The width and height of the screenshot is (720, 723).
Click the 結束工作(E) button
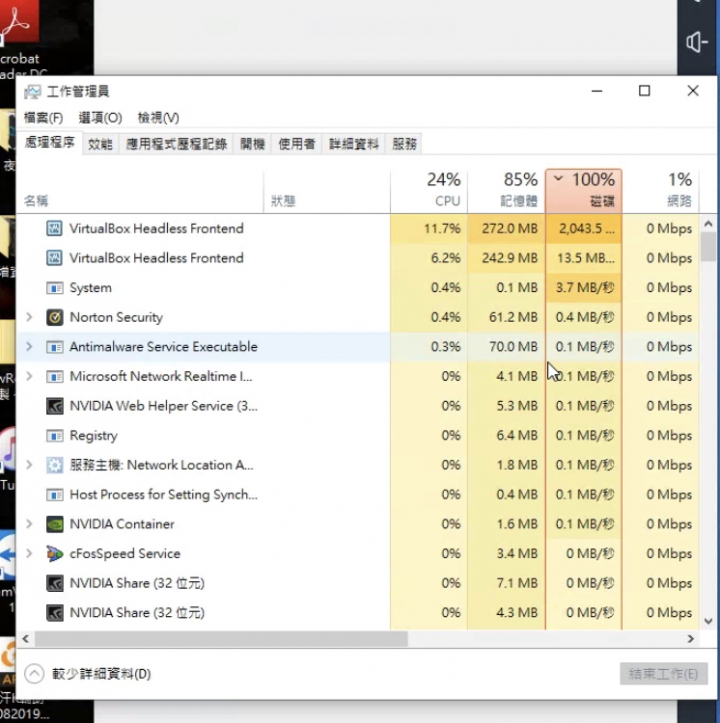coord(664,674)
